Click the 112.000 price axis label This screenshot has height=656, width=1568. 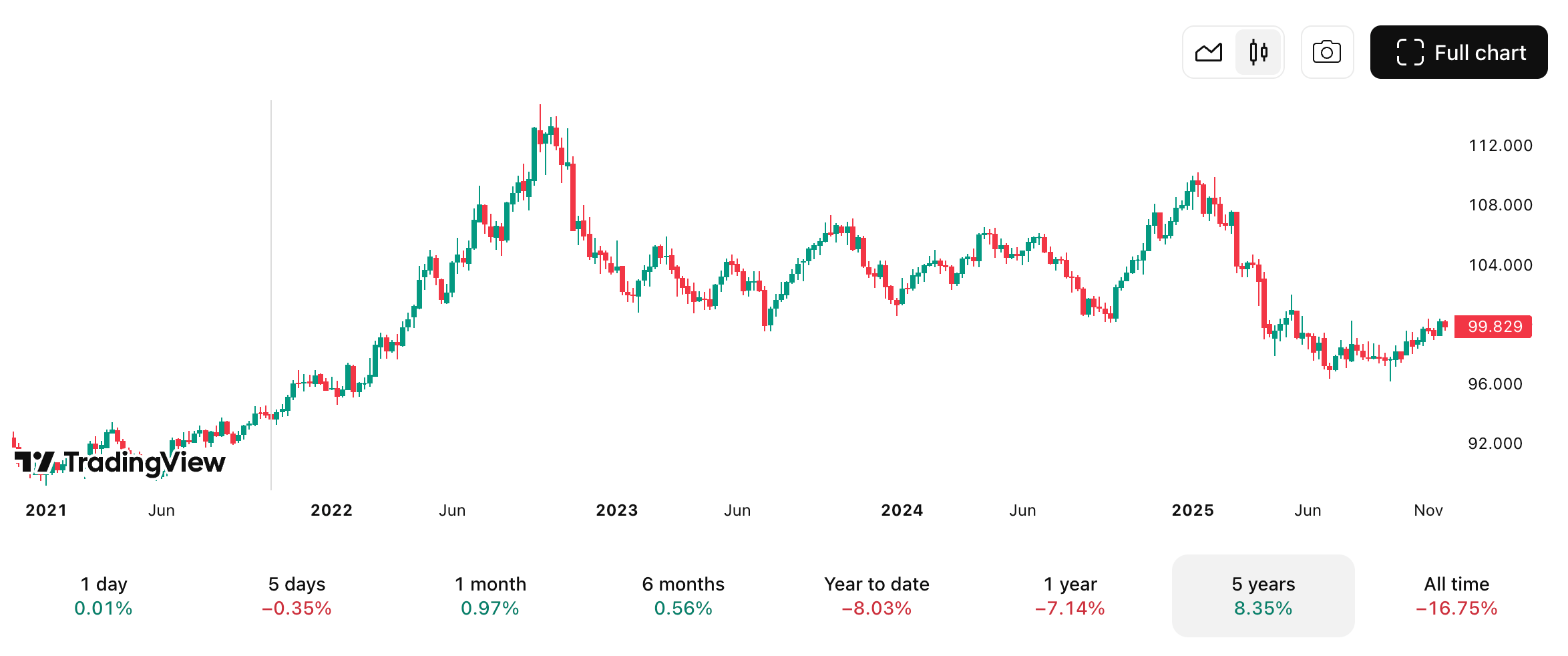[x=1500, y=146]
